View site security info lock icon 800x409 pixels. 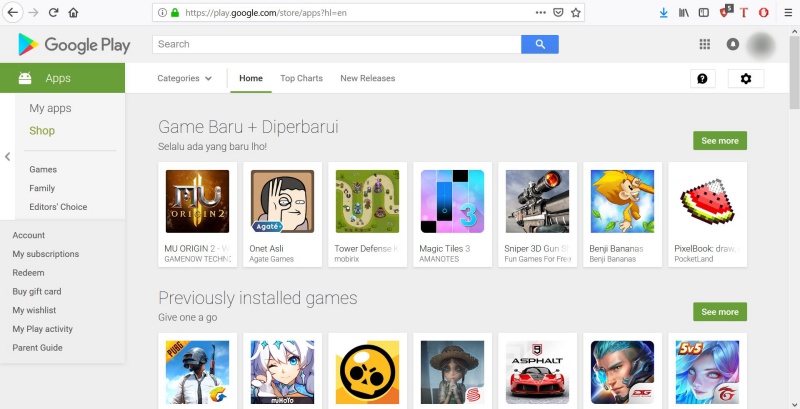click(x=175, y=13)
